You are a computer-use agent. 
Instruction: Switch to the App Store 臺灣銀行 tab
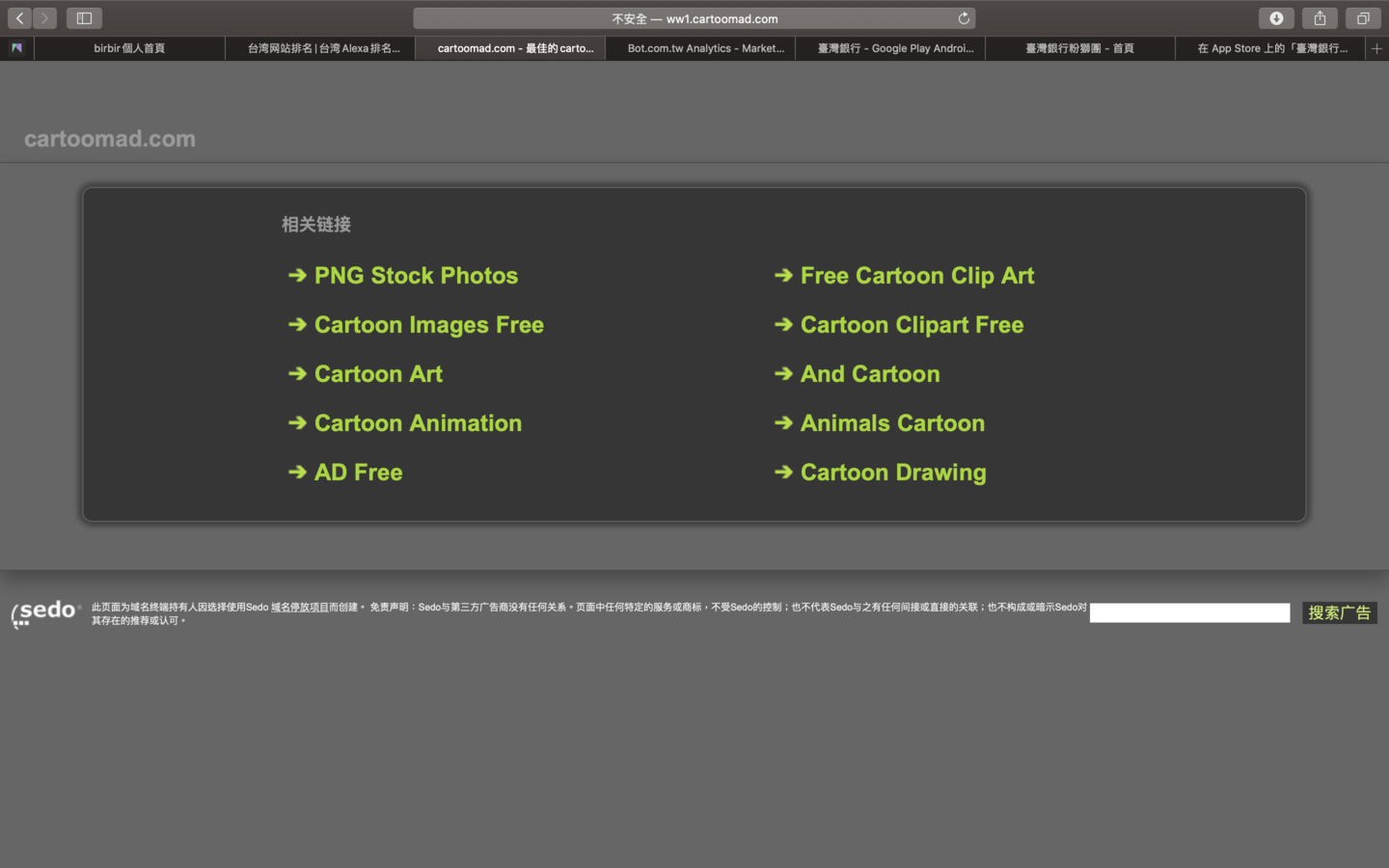1270,48
